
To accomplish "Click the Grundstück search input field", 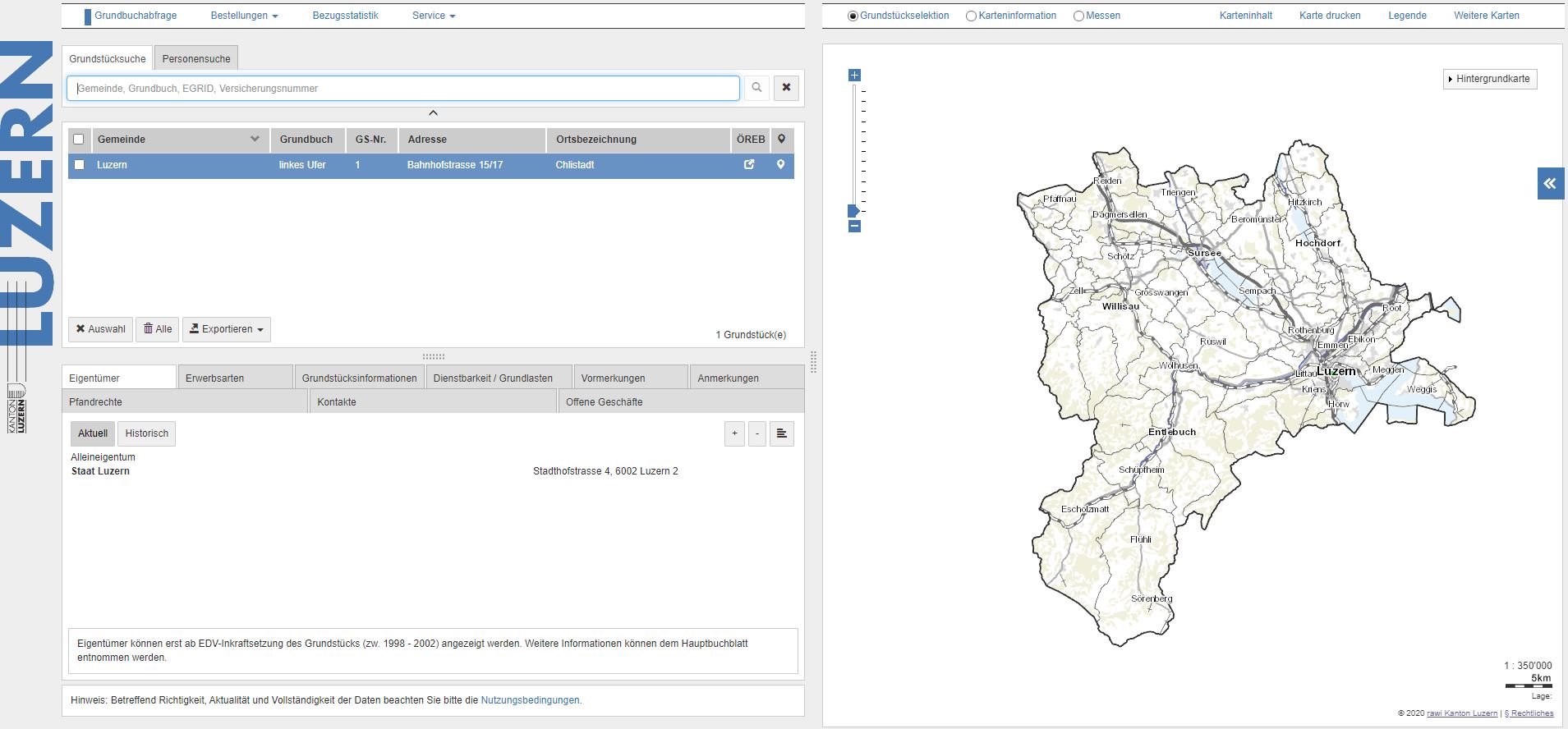I will click(x=402, y=89).
